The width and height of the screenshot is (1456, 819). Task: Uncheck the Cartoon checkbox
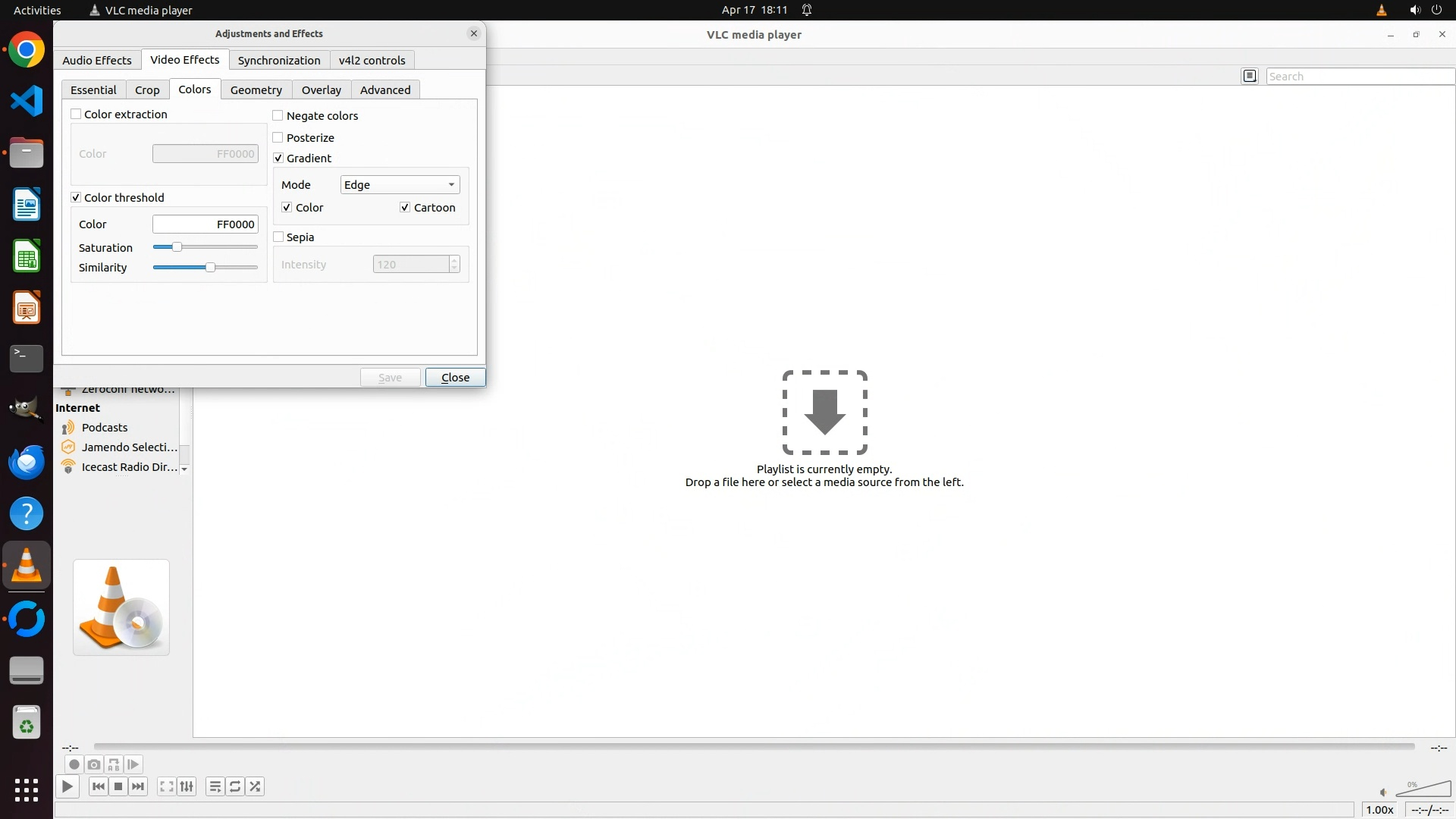click(405, 208)
